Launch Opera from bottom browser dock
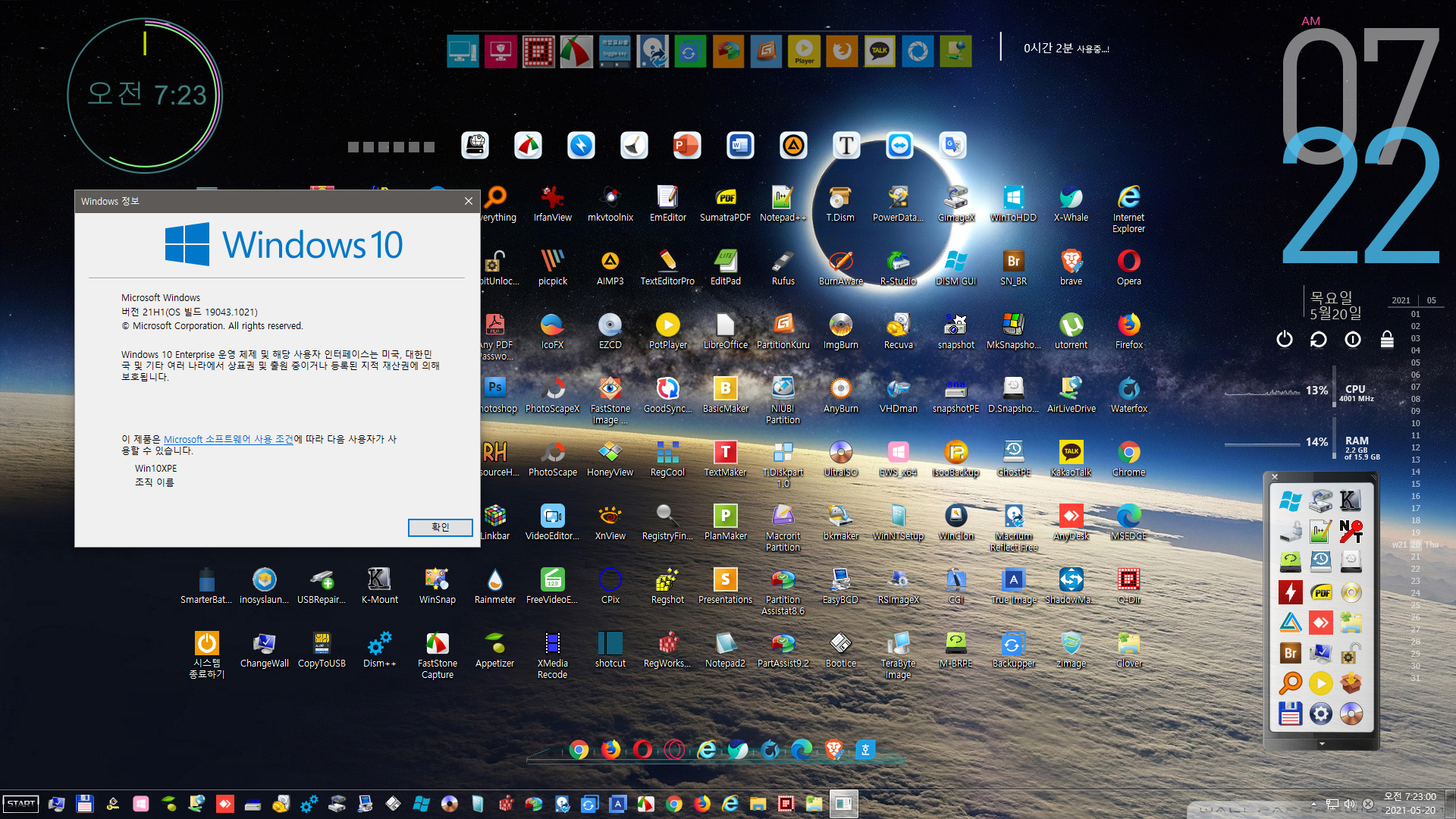The height and width of the screenshot is (819, 1456). pos(642,750)
